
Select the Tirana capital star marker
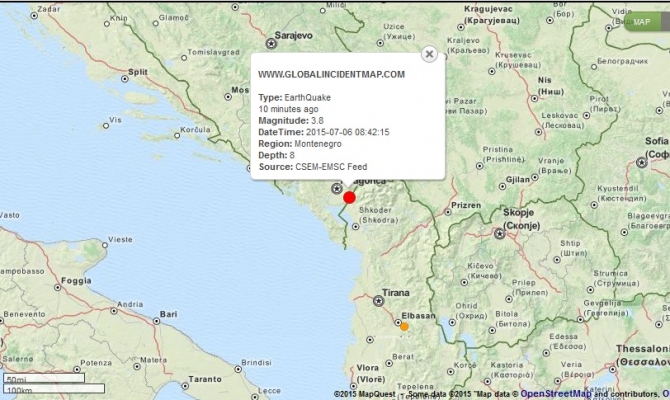coord(378,300)
